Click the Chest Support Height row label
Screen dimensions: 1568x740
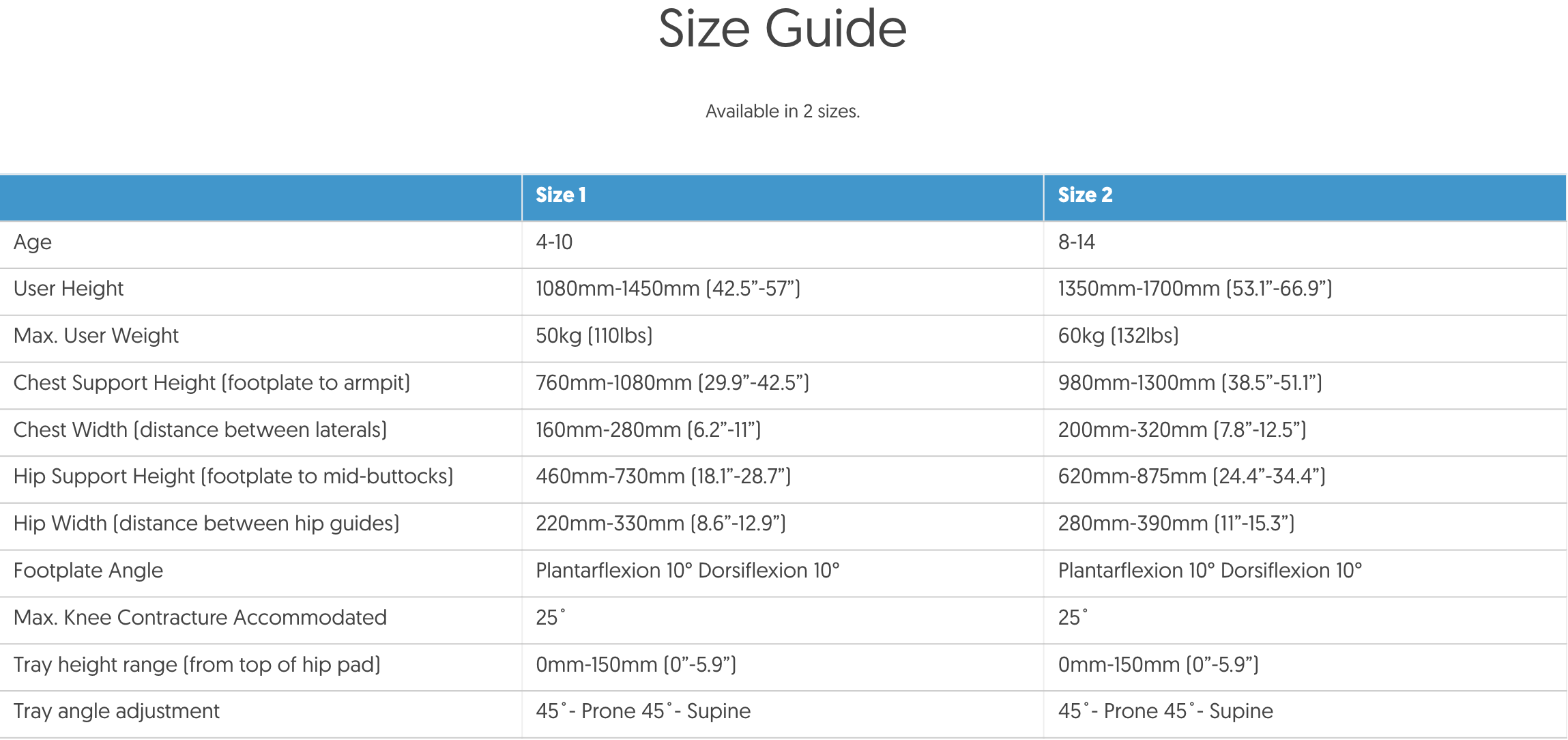pos(212,383)
